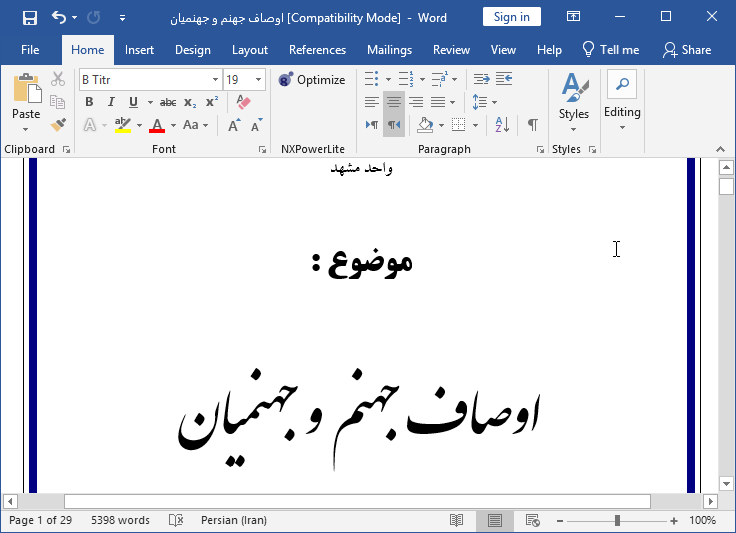Toggle Superscript formatting
Image resolution: width=736 pixels, height=533 pixels.
pos(212,102)
